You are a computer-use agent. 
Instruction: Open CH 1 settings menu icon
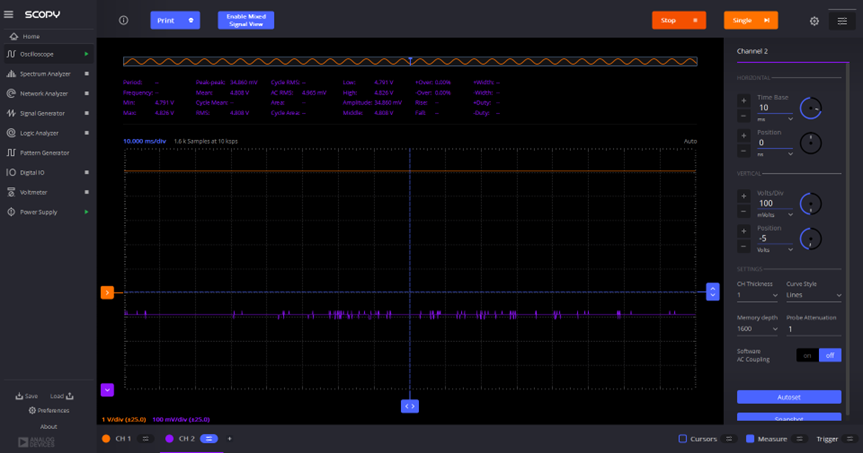[x=146, y=439]
